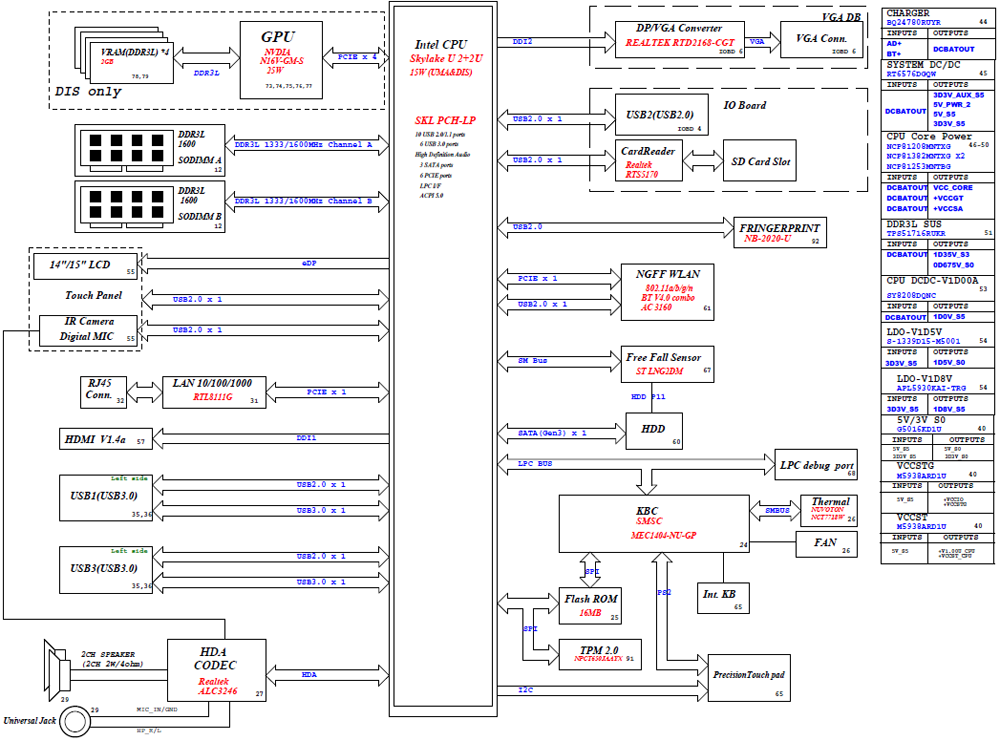Click the NGFF WLAN block
The height and width of the screenshot is (741, 1000).
point(668,291)
